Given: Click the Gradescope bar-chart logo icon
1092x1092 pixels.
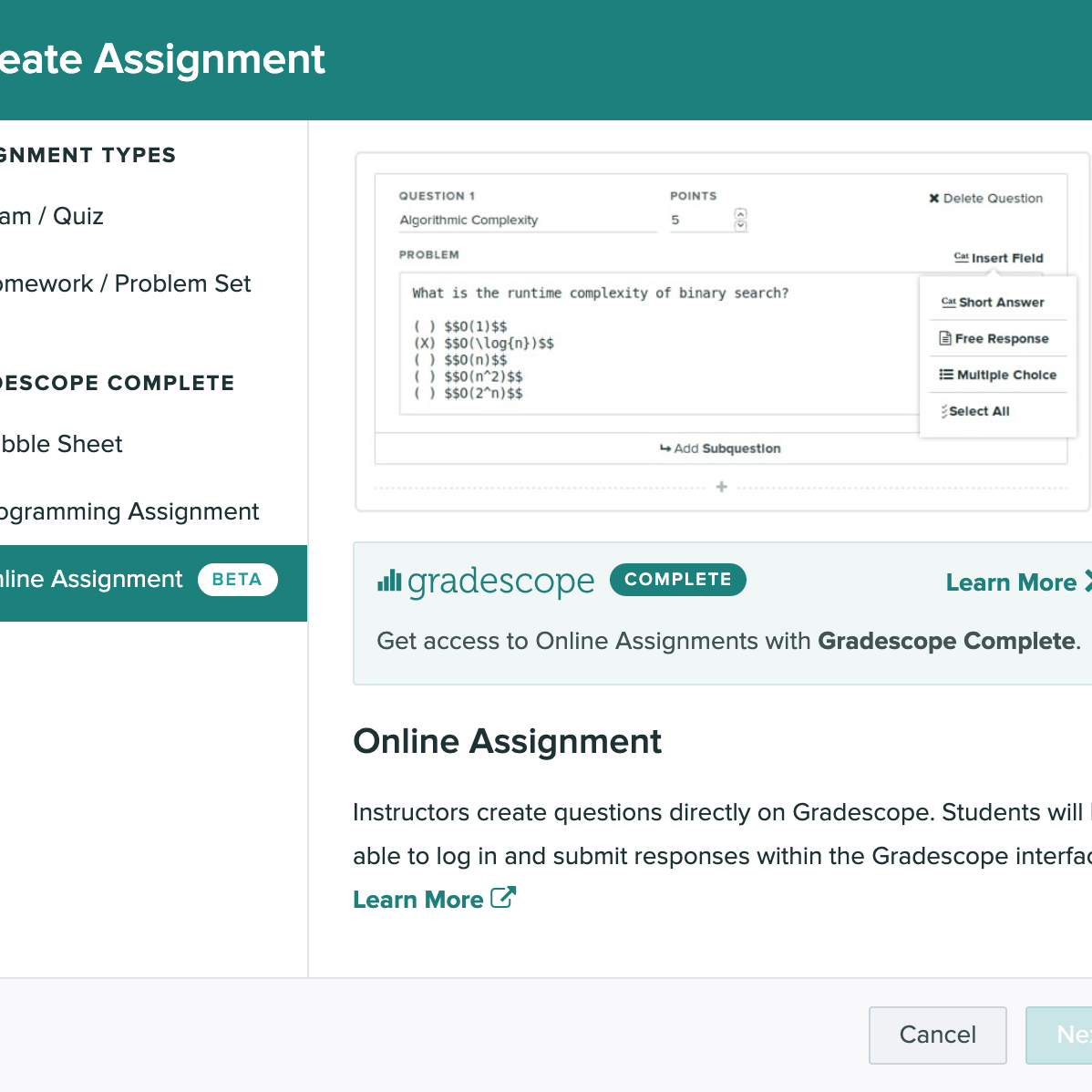Looking at the screenshot, I should point(389,580).
